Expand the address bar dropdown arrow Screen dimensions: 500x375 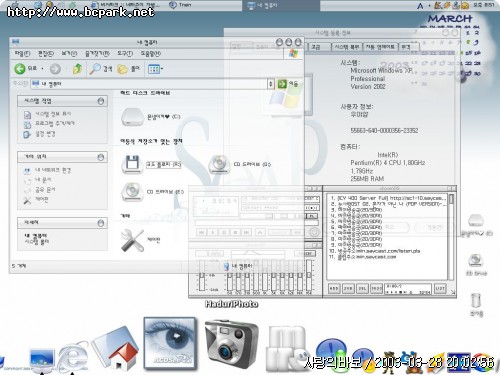pos(271,84)
